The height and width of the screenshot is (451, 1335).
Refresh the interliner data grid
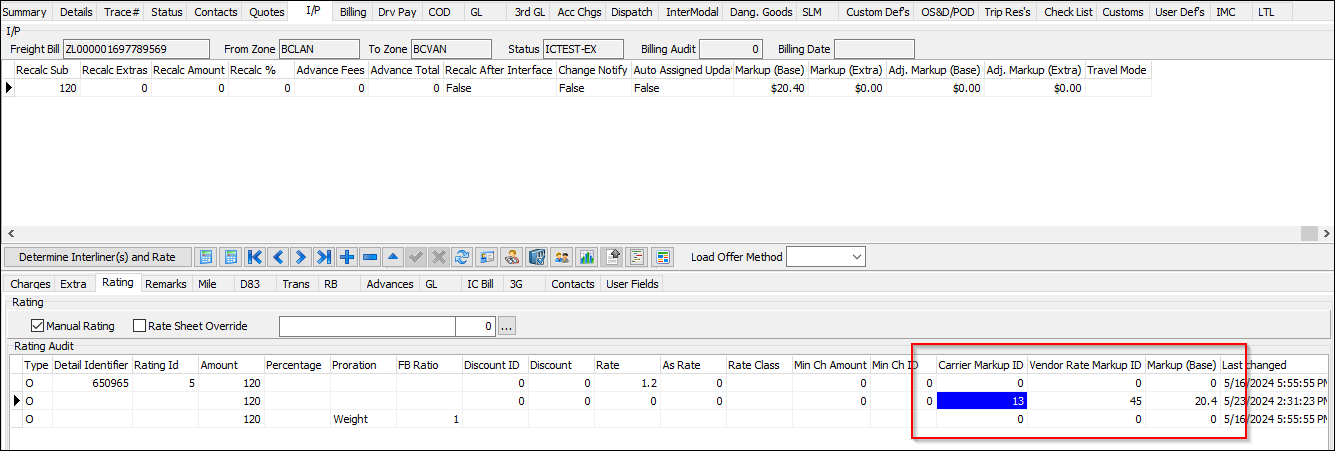click(462, 257)
